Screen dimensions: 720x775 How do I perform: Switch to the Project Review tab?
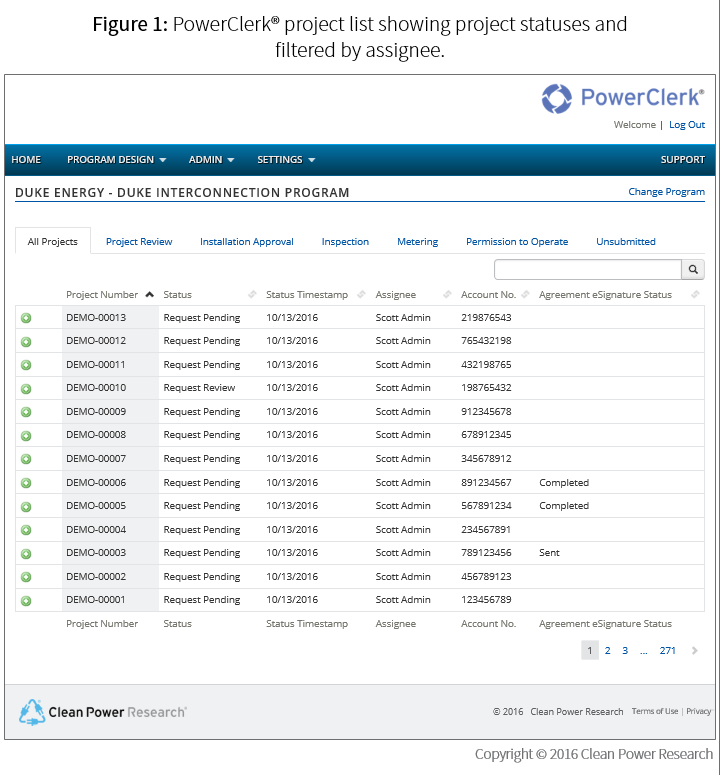pos(139,242)
